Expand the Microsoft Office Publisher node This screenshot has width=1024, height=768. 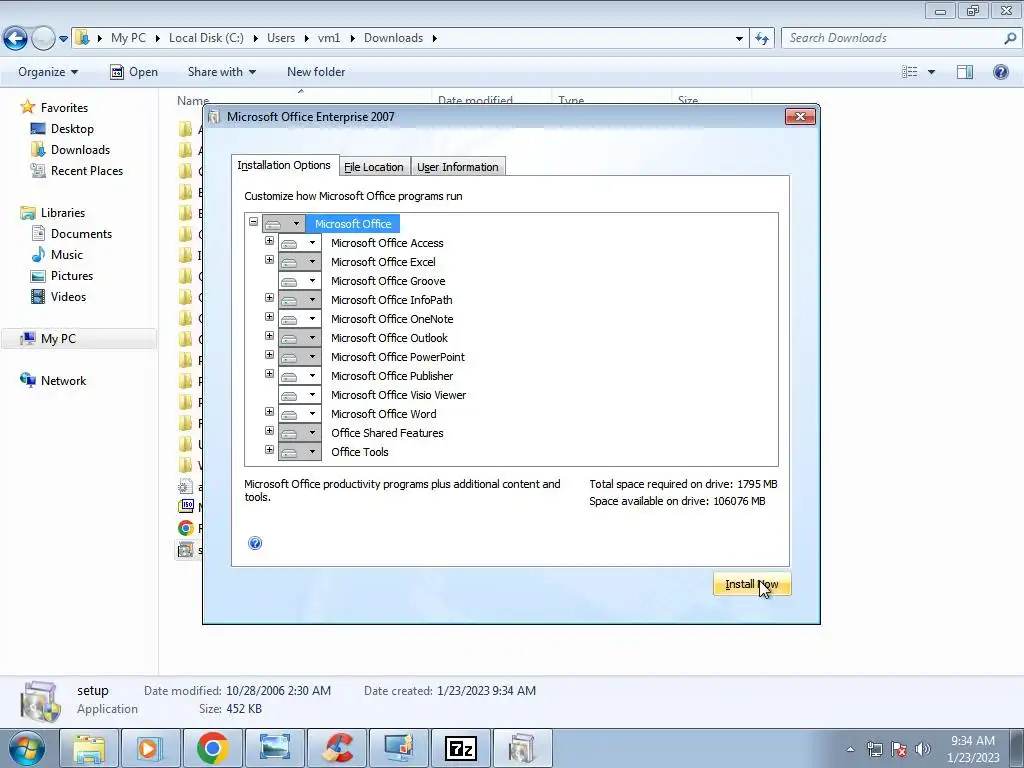click(x=269, y=373)
